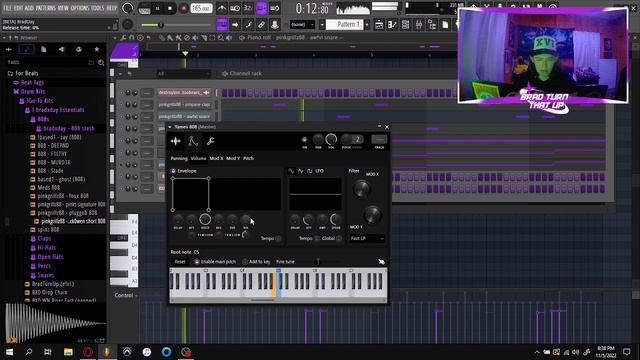Open the TOOLS menu

click(98, 8)
